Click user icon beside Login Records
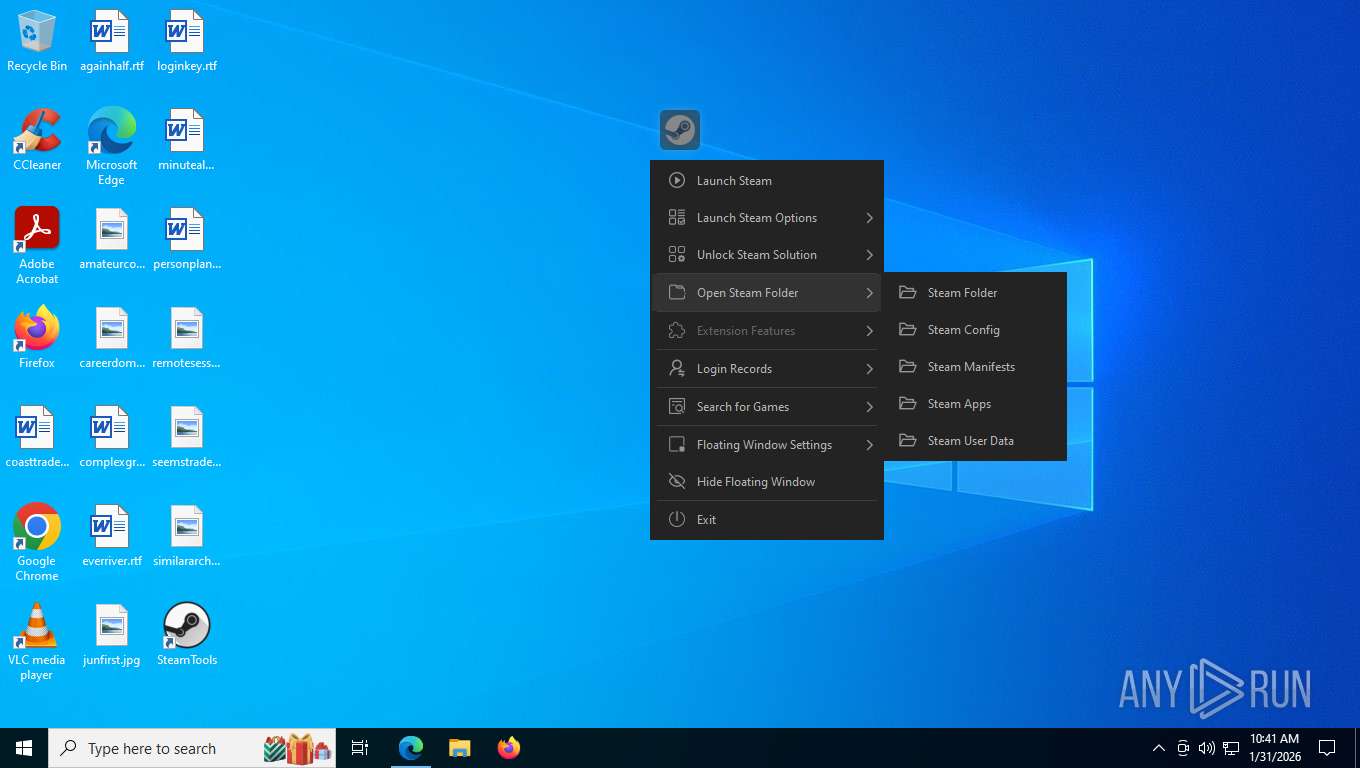The image size is (1360, 768). coord(677,369)
